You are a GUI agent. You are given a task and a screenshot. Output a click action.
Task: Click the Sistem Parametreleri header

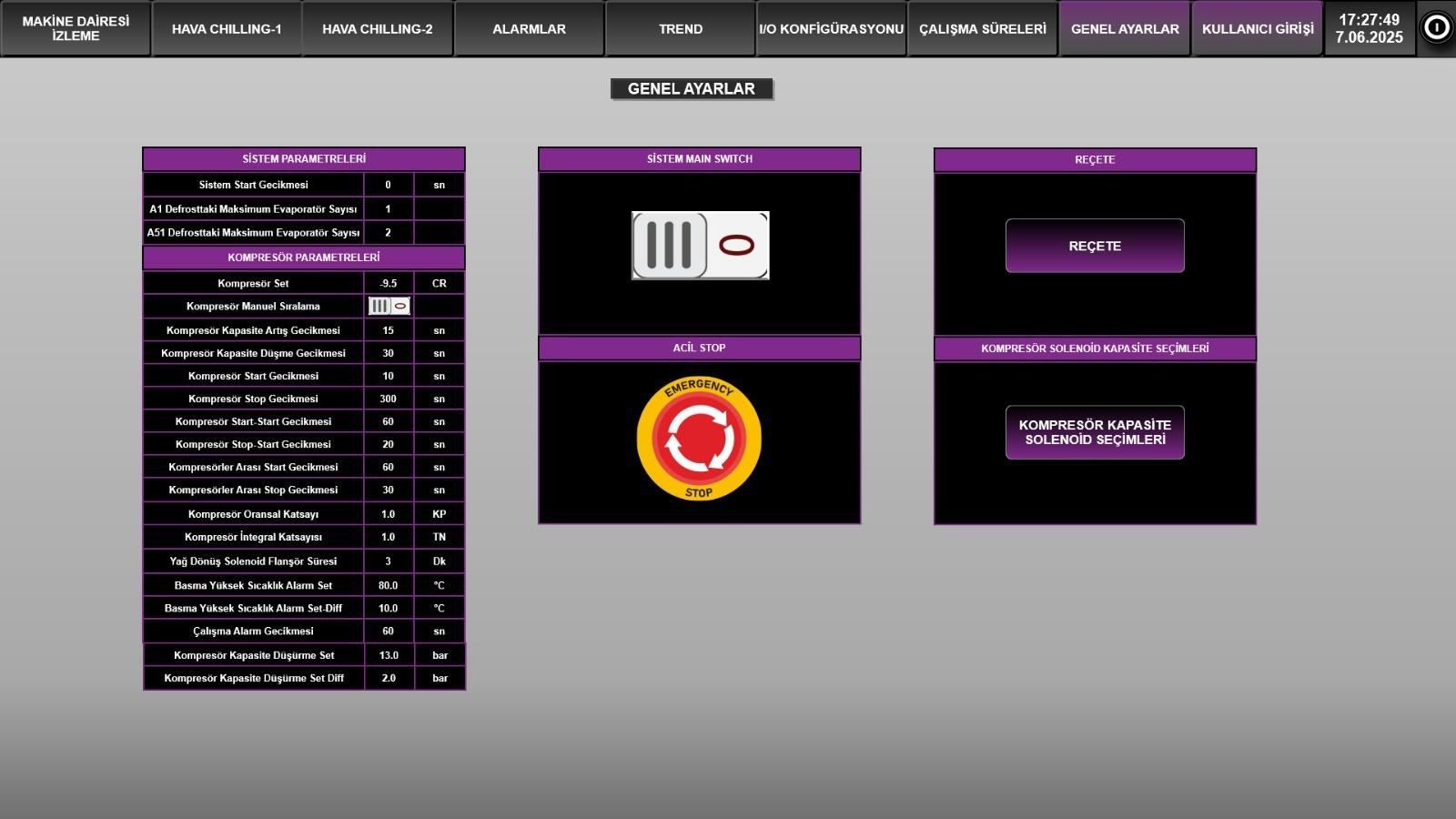304,158
